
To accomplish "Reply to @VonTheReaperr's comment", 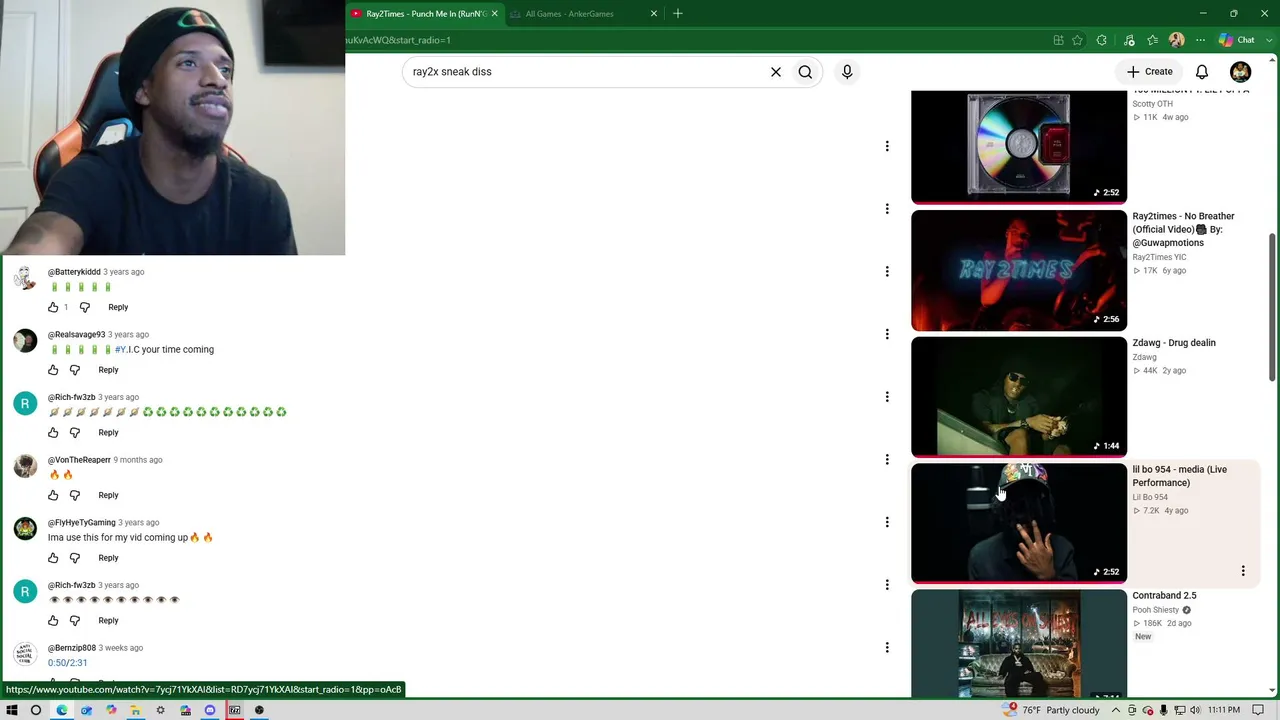I will (x=108, y=495).
